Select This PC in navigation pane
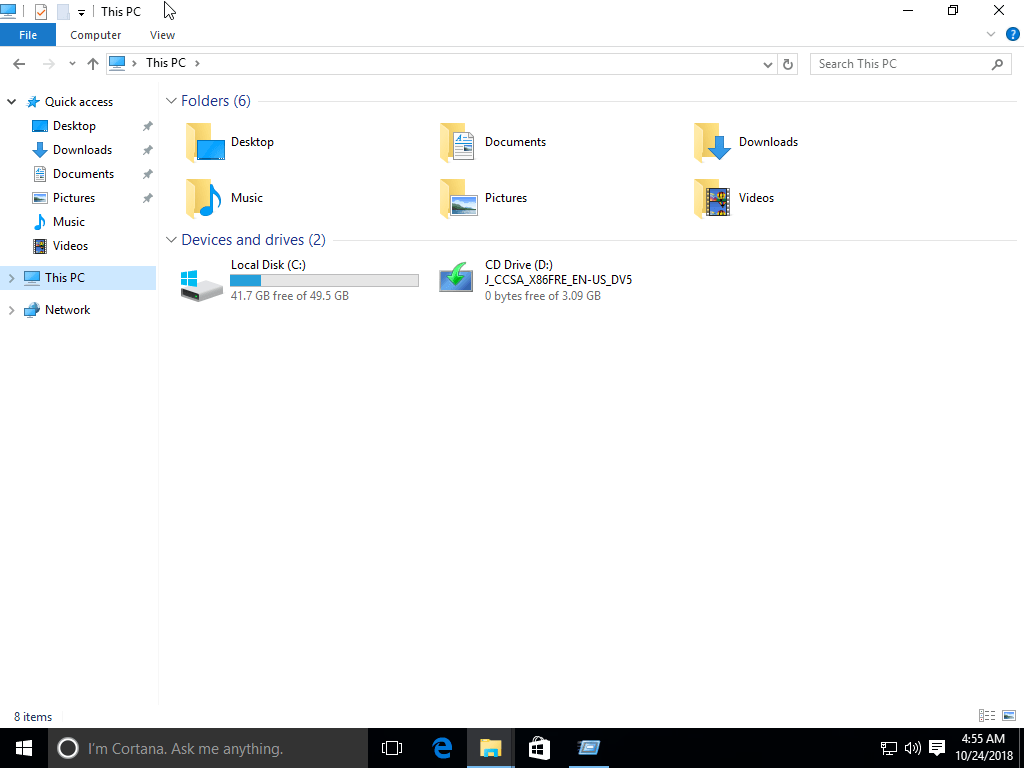The height and width of the screenshot is (768, 1024). coord(64,278)
